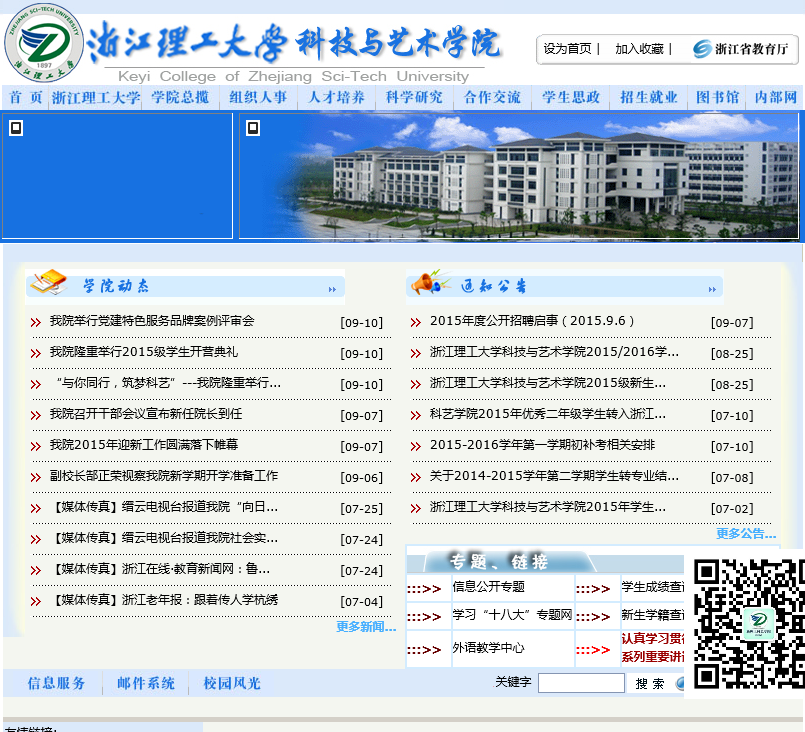Open the 科学研究 menu
This screenshot has height=732, width=805.
[414, 98]
